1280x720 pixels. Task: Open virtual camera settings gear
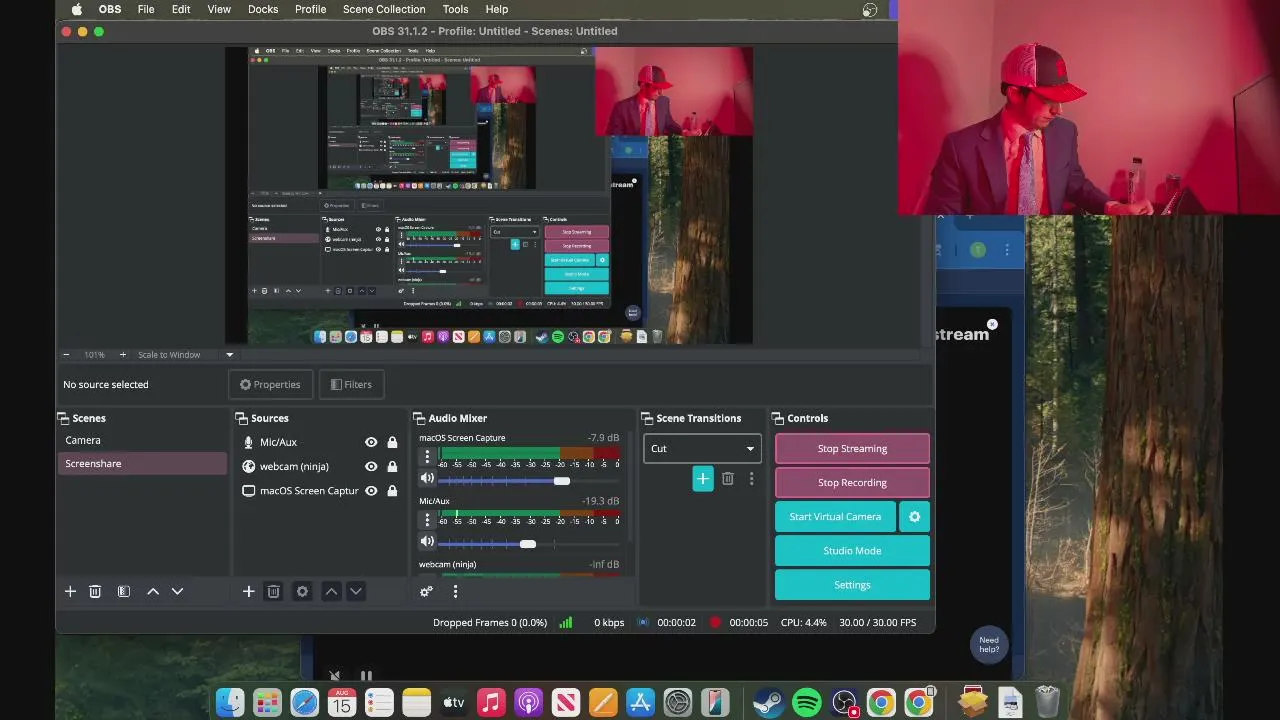[914, 516]
